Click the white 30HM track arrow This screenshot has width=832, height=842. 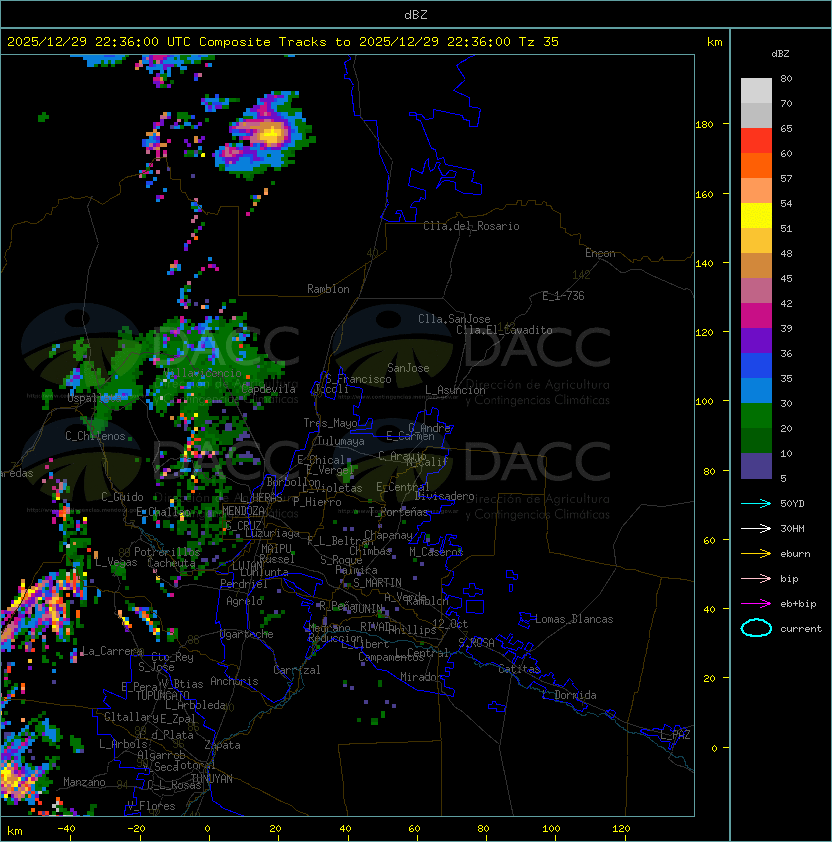[x=756, y=528]
